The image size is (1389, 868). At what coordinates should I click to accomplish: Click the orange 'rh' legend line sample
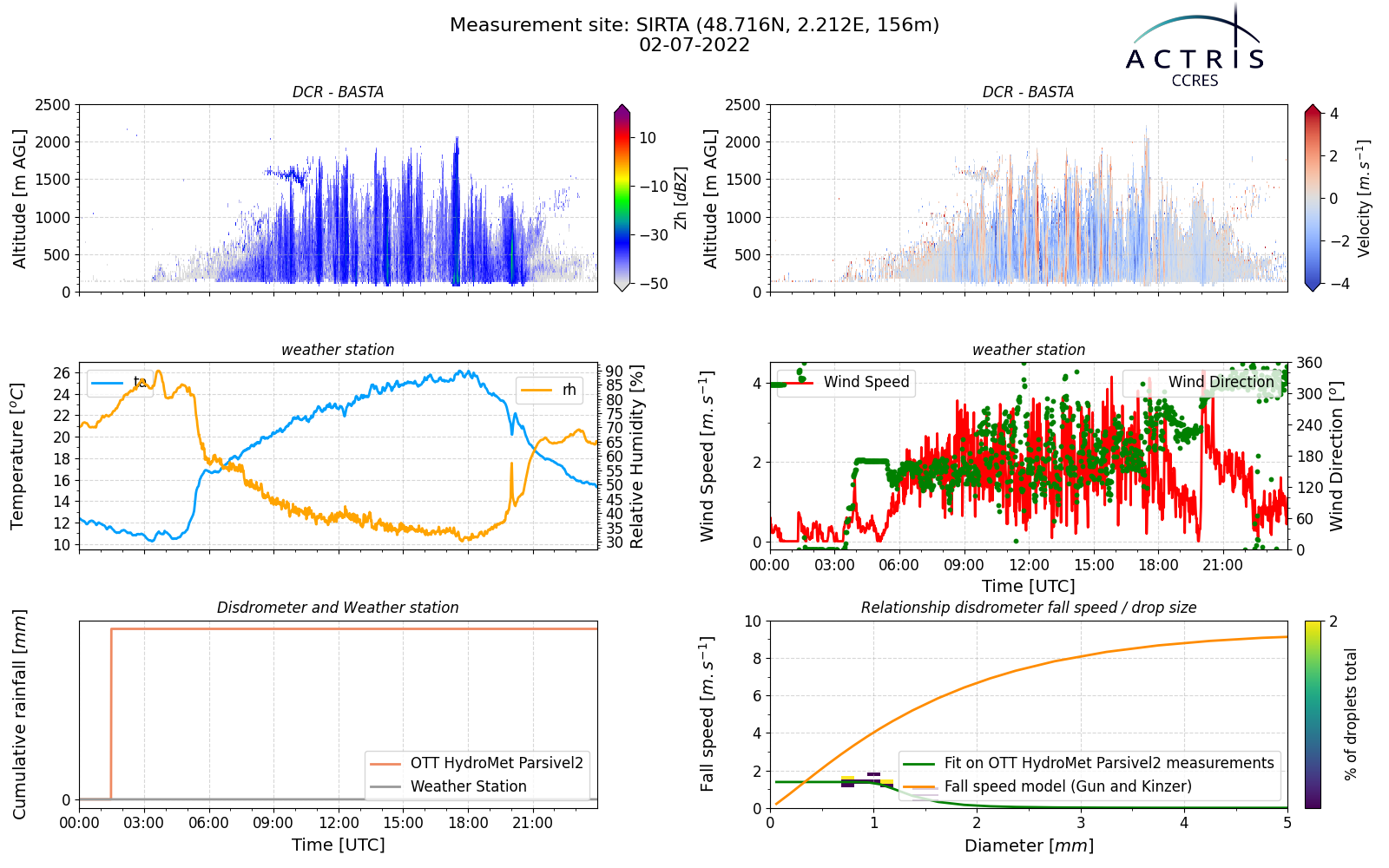tap(536, 390)
